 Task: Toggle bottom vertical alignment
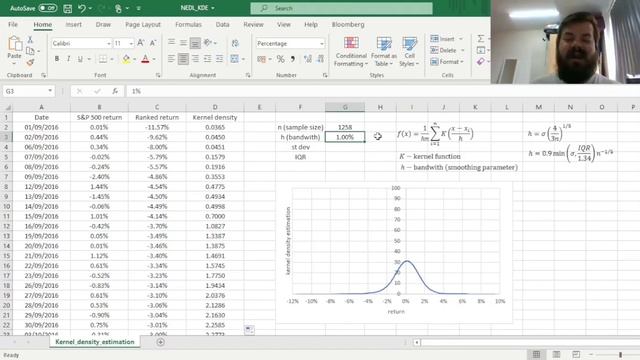pos(195,43)
